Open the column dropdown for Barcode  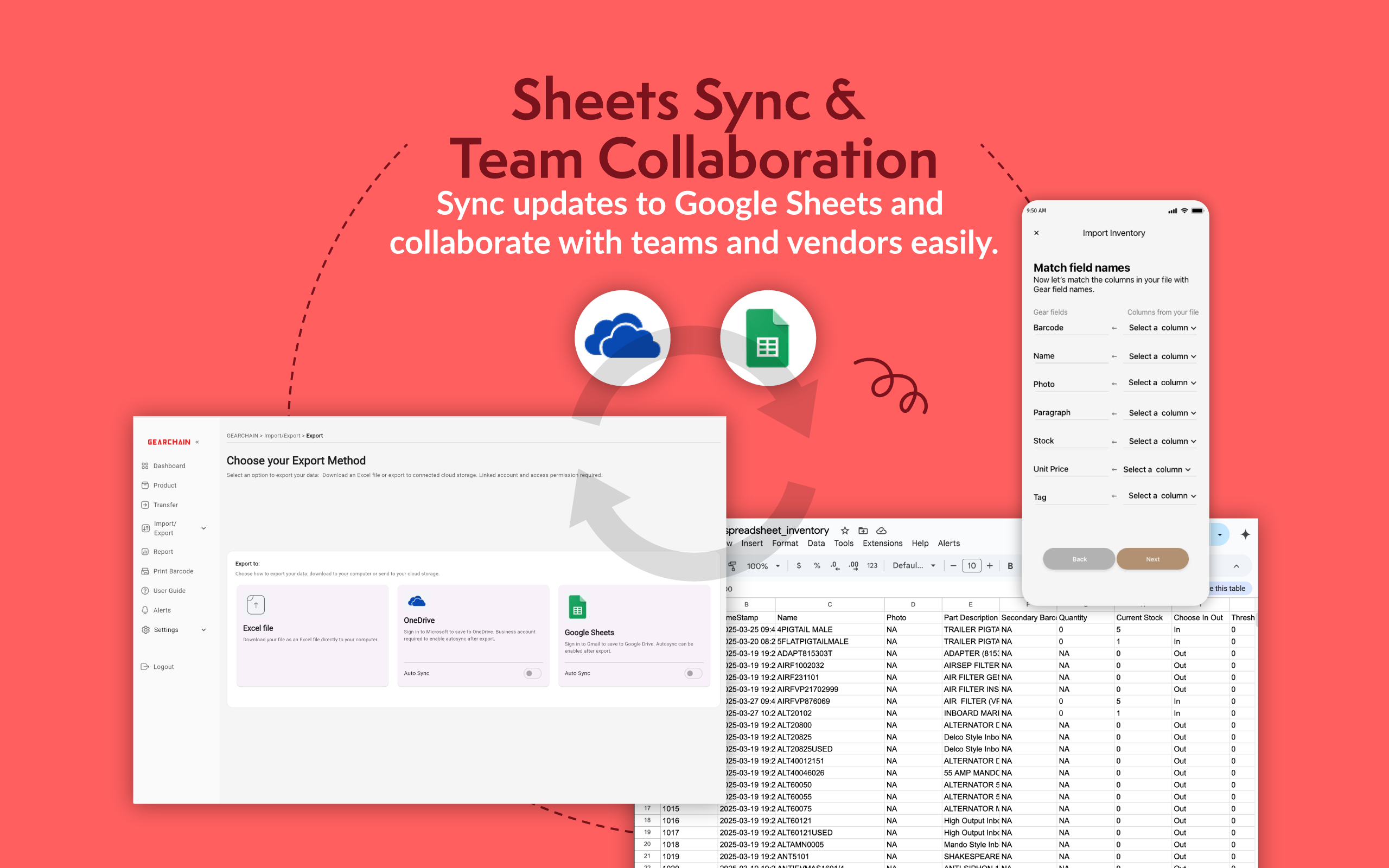[x=1162, y=328]
